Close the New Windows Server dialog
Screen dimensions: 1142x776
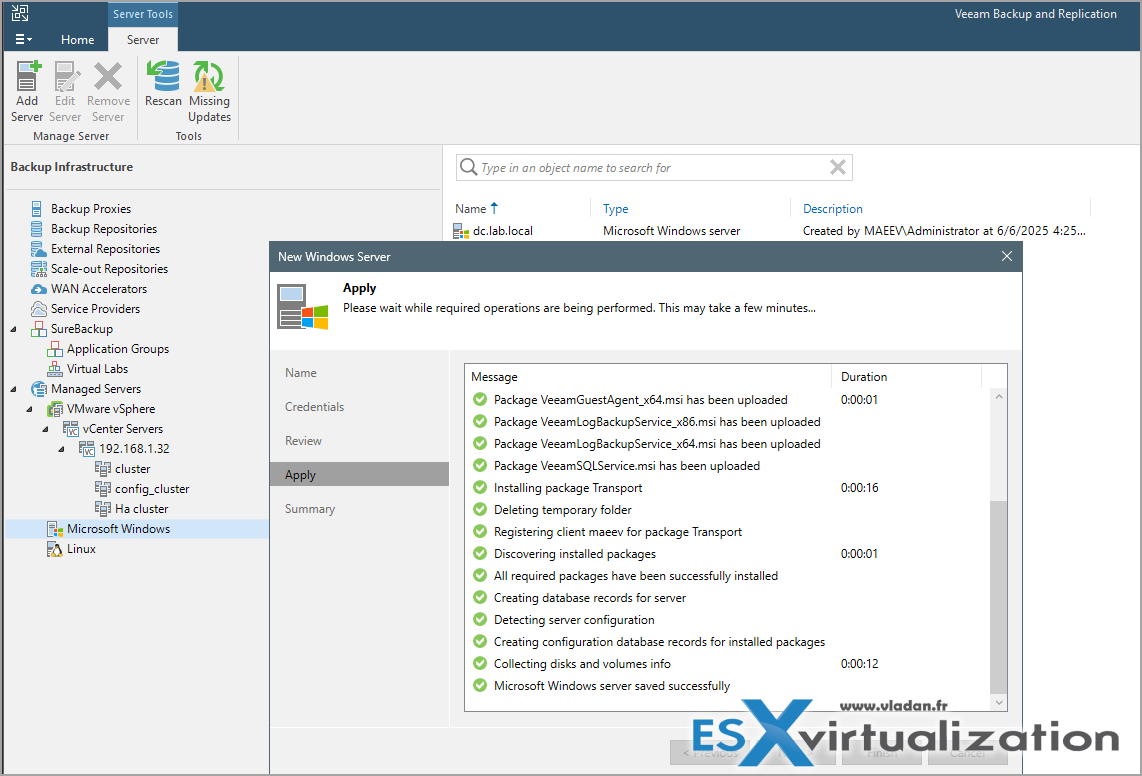(x=1007, y=256)
